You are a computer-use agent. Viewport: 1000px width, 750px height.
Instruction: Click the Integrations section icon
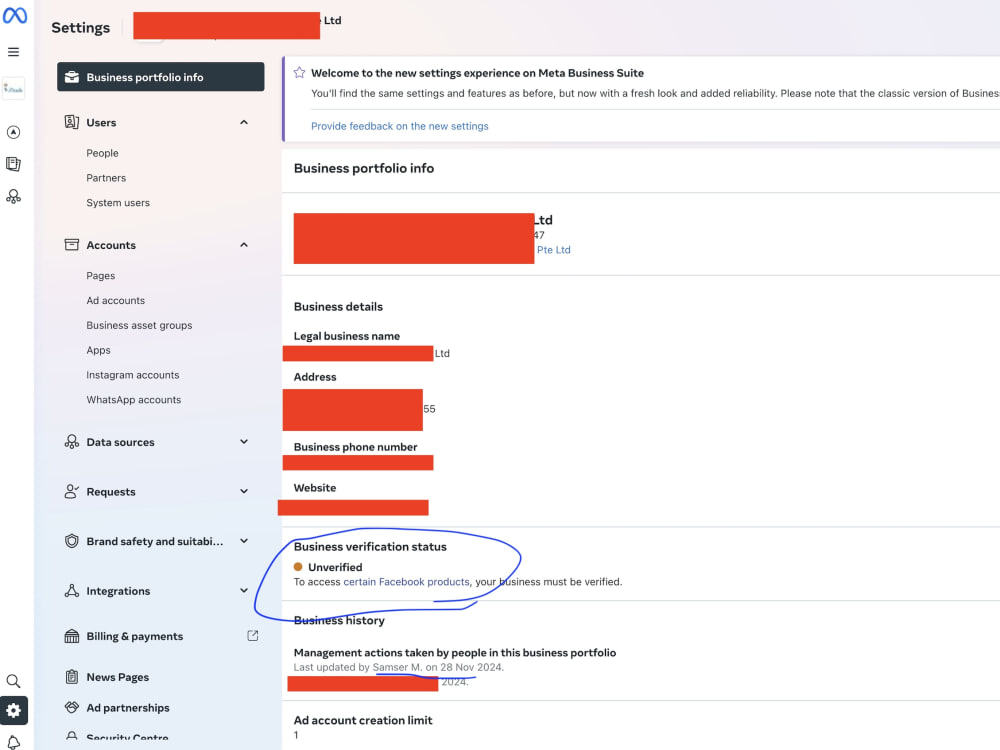pos(72,591)
